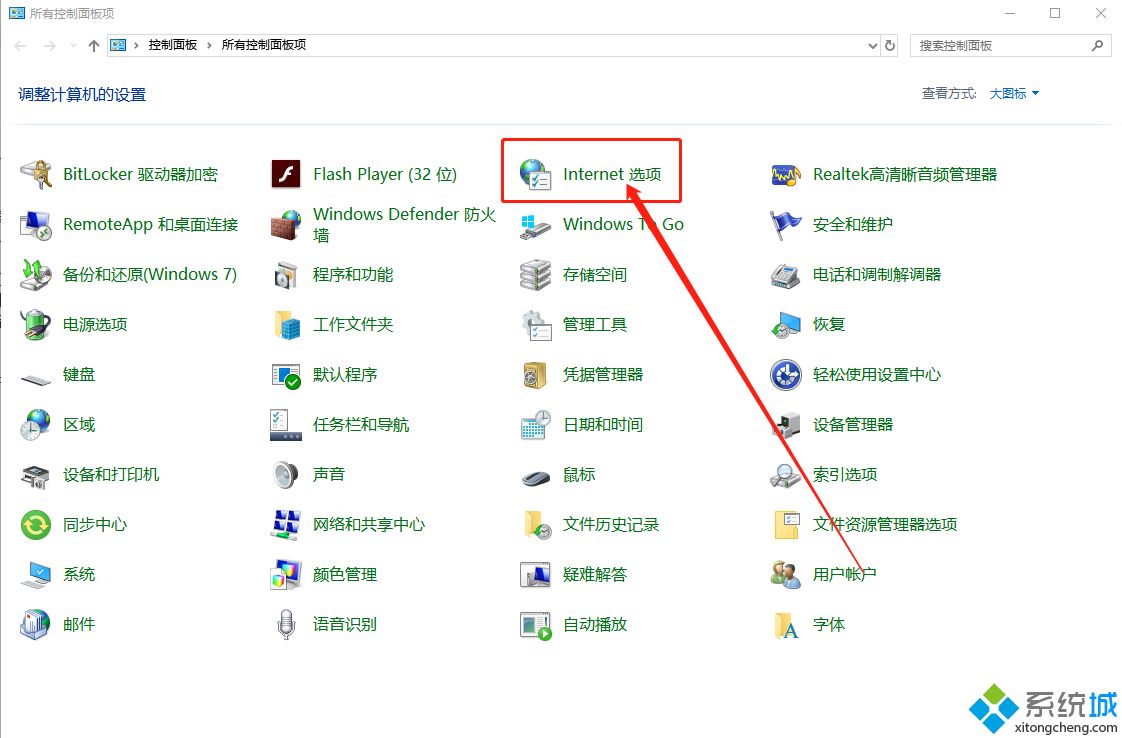Expand the chevron after 控制面板 breadcrumb
The width and height of the screenshot is (1122, 738).
[x=209, y=45]
